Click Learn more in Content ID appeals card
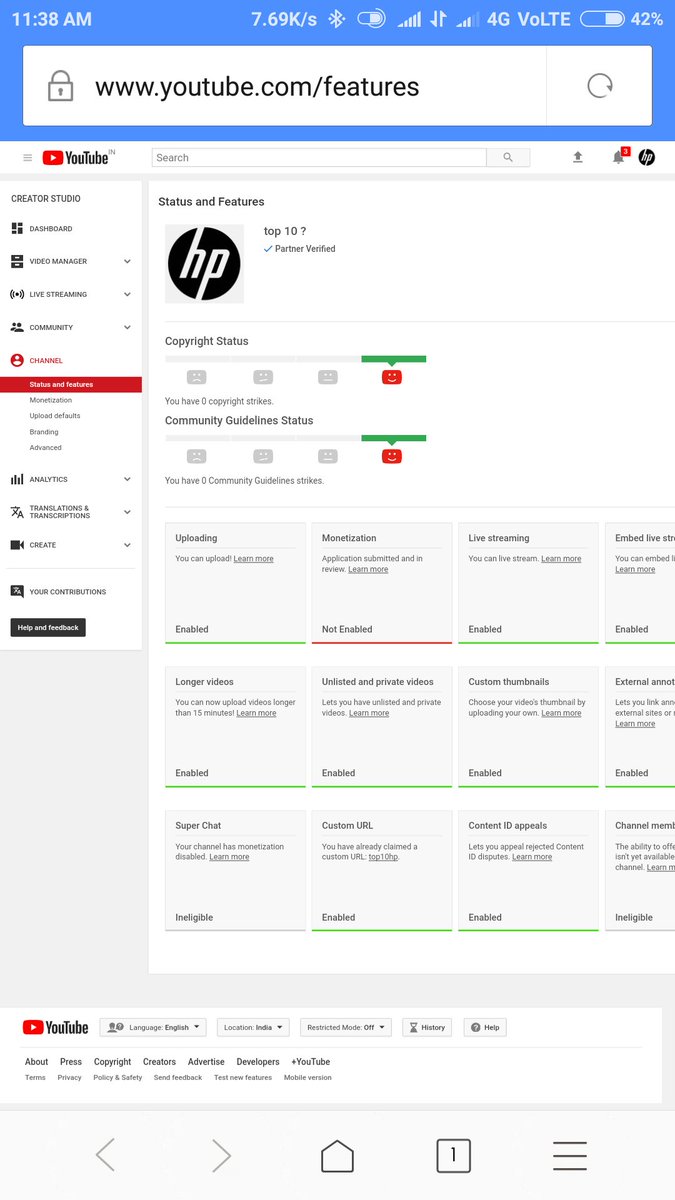 (x=532, y=857)
